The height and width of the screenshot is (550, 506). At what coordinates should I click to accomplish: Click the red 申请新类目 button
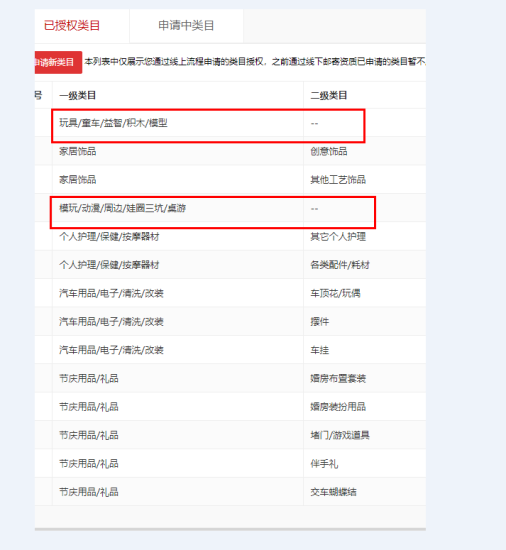coord(58,62)
